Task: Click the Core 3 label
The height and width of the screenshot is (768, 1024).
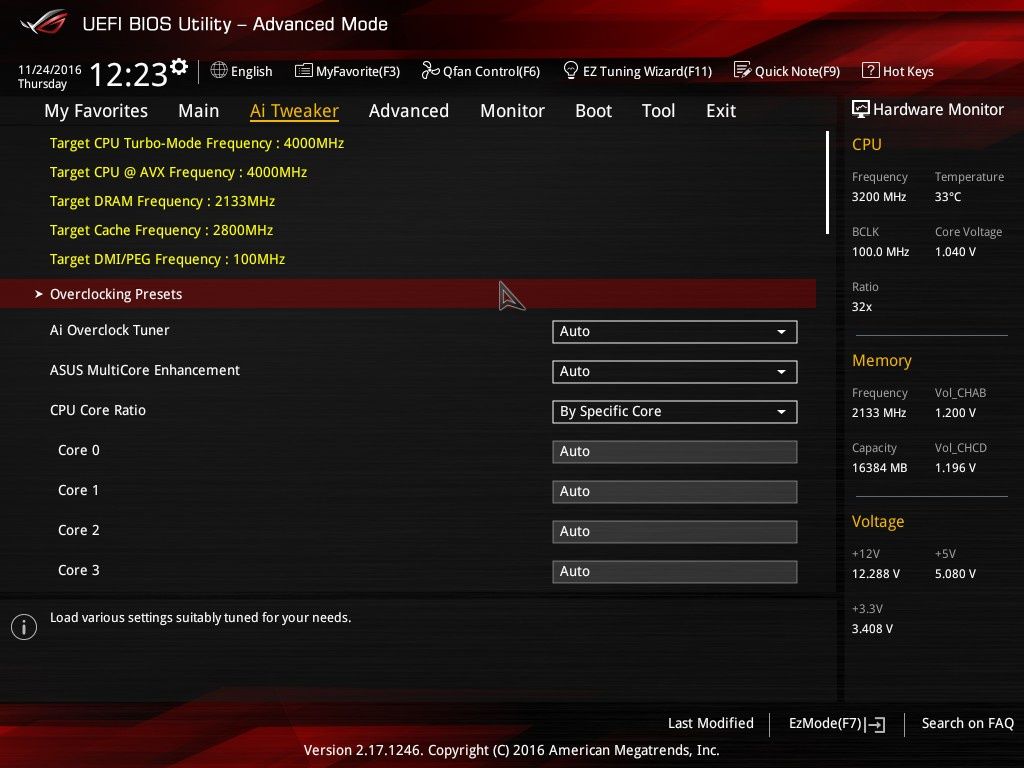Action: coord(78,570)
